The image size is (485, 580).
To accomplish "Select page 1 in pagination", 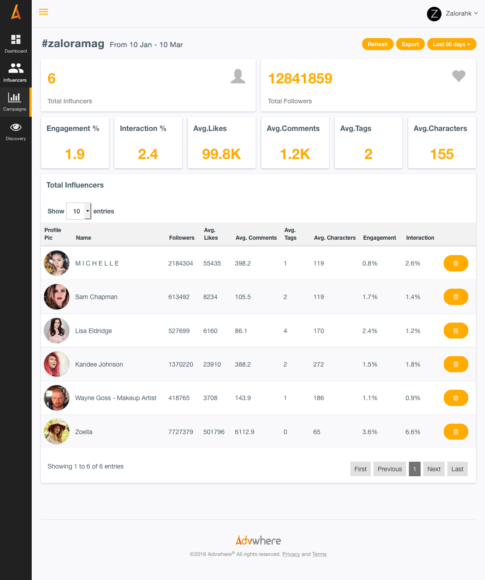I will tap(414, 469).
